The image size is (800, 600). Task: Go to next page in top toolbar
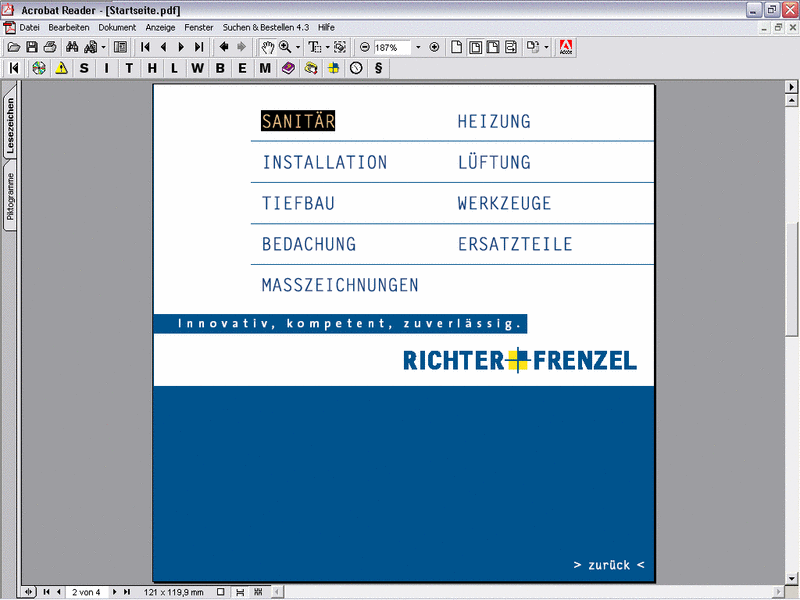click(181, 47)
